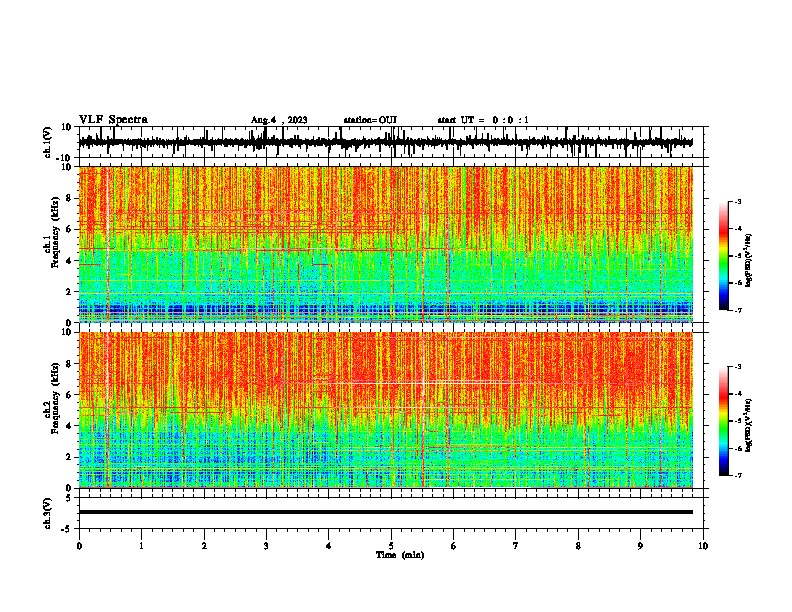Click the time axis tick label "9"
Screen dimensions: 792x612
(640, 546)
